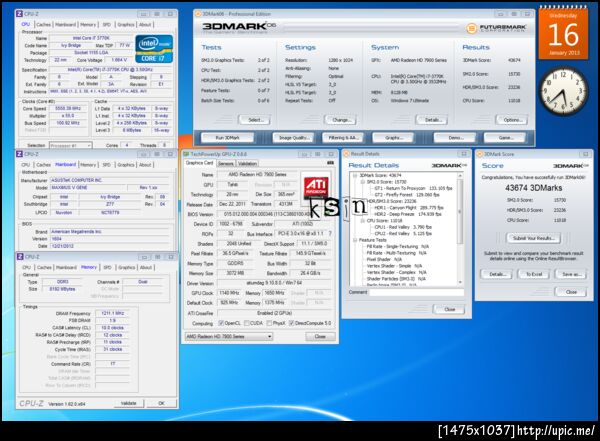
Task: Enable the CUDA checkbox
Action: pos(247,323)
